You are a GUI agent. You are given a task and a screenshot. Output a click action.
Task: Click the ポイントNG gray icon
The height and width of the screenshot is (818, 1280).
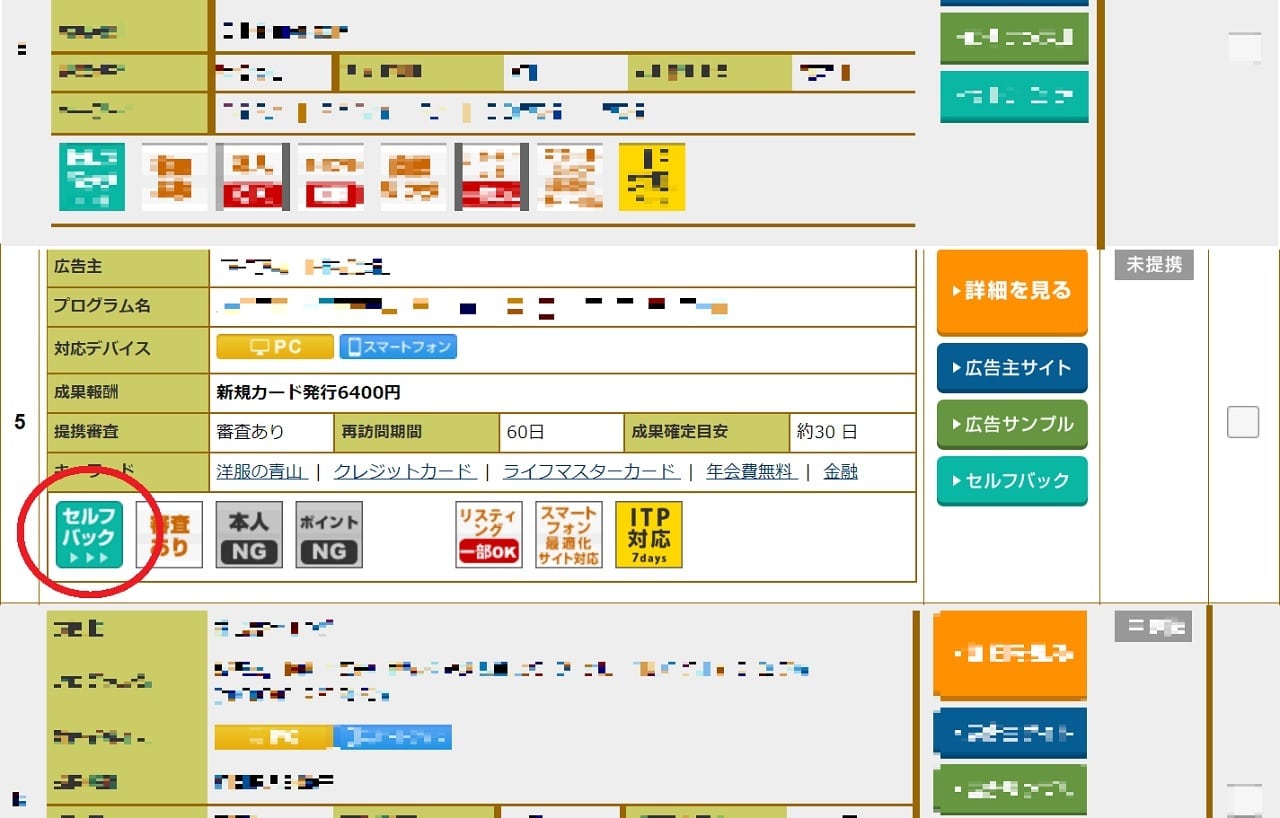[x=329, y=535]
